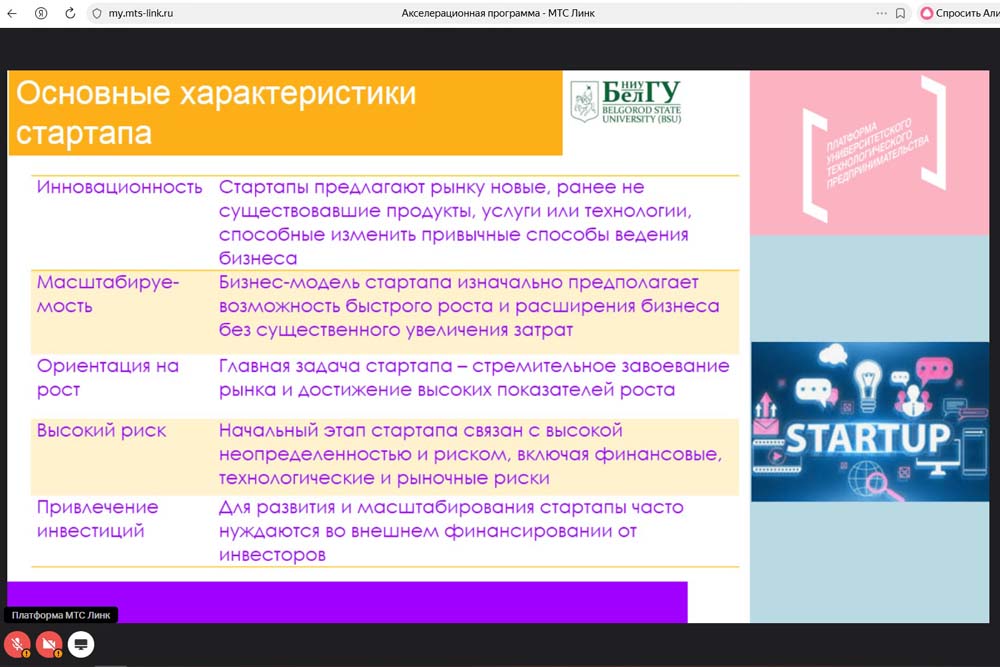Select the Инновационность row heading
Viewport: 1000px width, 667px height.
[119, 187]
